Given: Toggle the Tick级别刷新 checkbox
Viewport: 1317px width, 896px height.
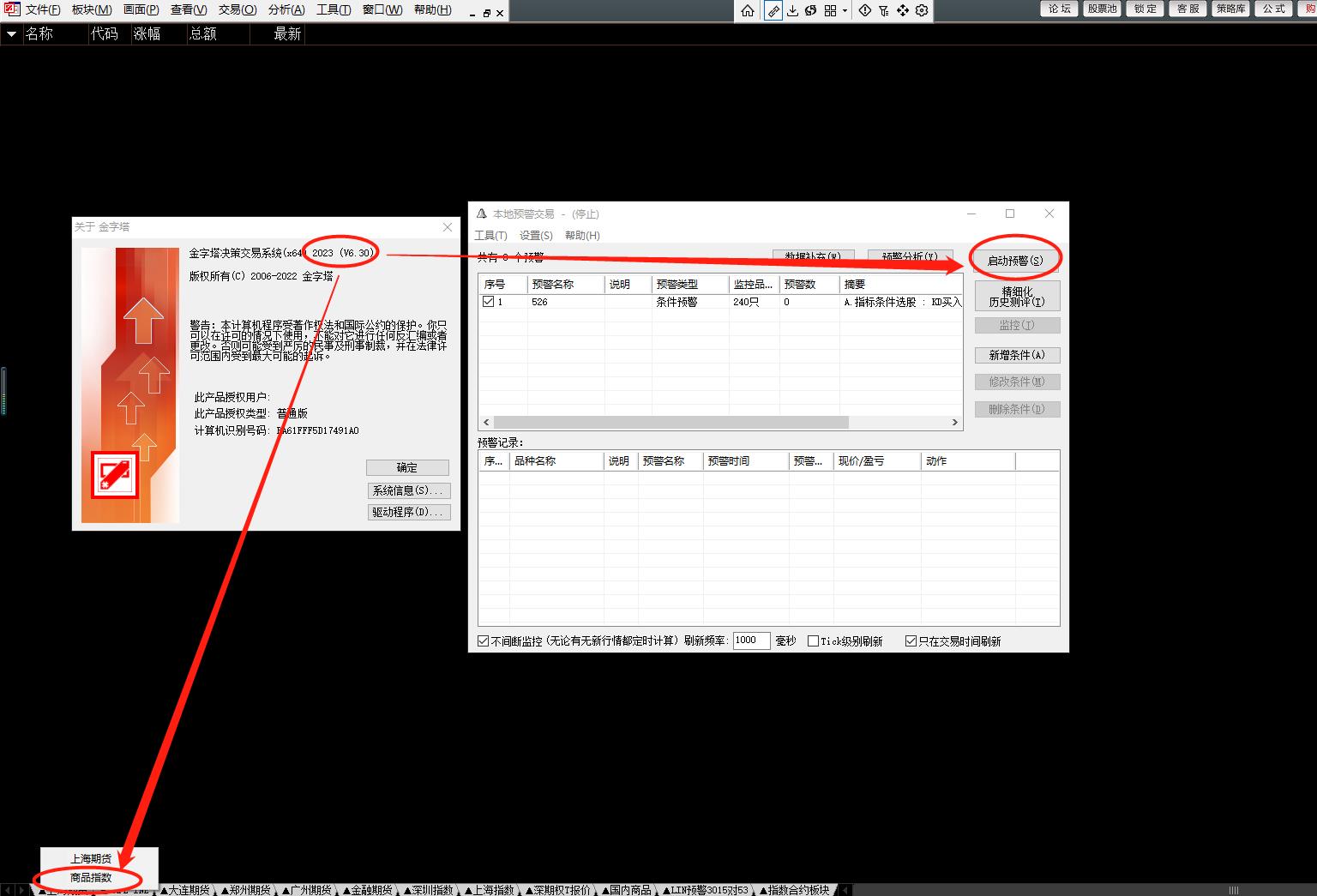Looking at the screenshot, I should tap(814, 641).
